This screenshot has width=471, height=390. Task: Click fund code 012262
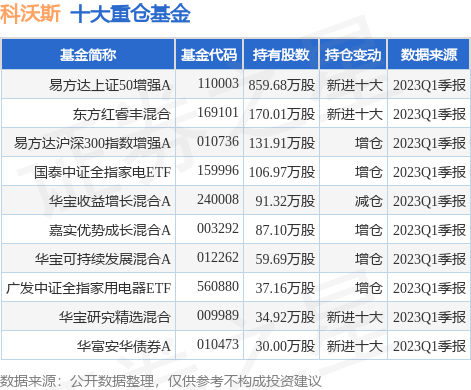click(x=218, y=257)
